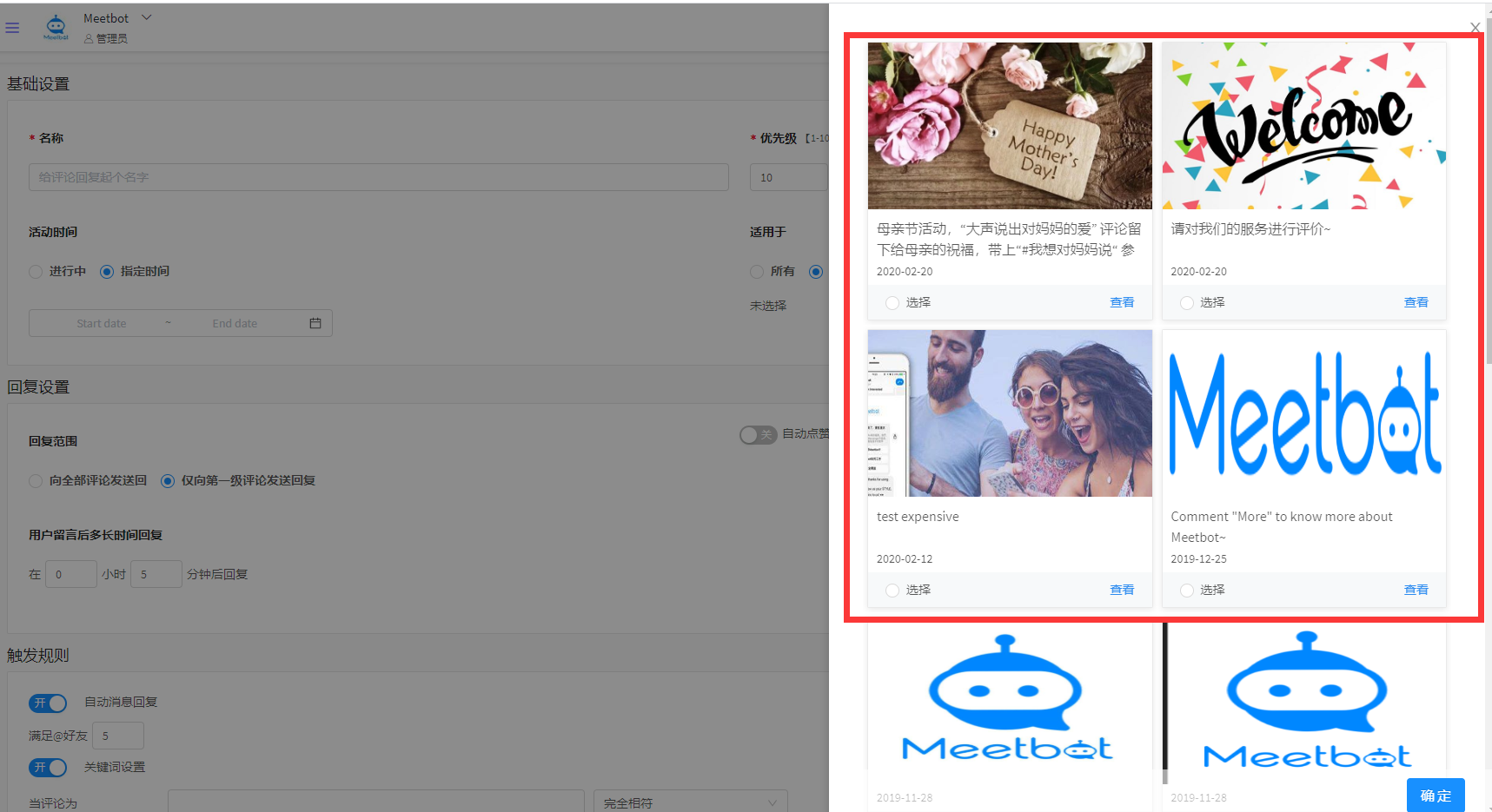Screen dimensions: 1492x812
Task: Click 查看 link on Comment "More" post
Action: click(1416, 590)
